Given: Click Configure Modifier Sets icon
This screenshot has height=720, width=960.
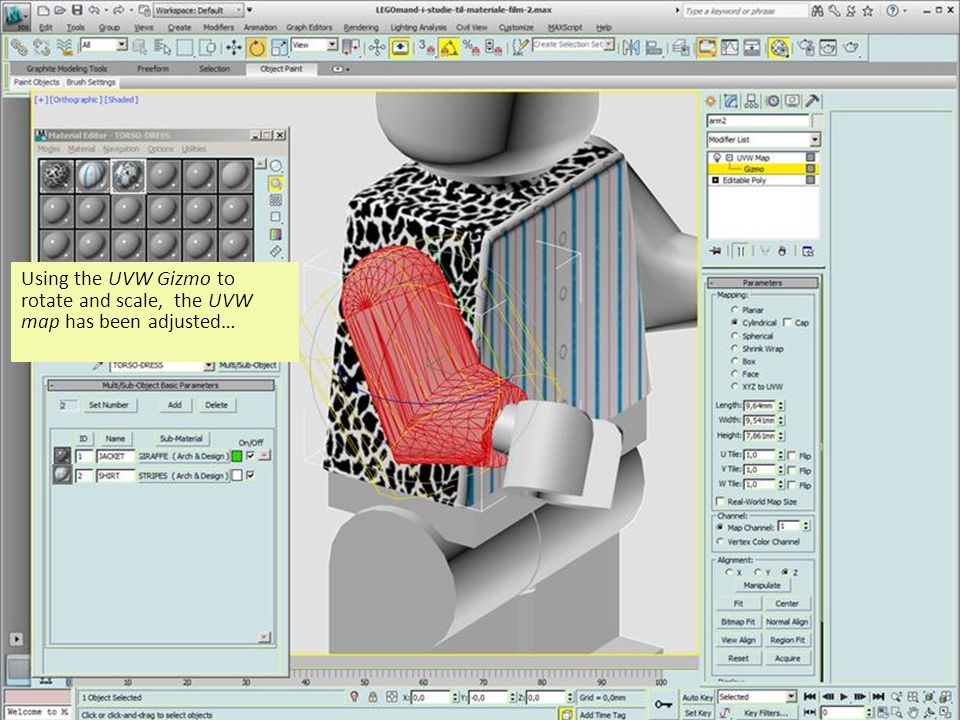Looking at the screenshot, I should 808,251.
